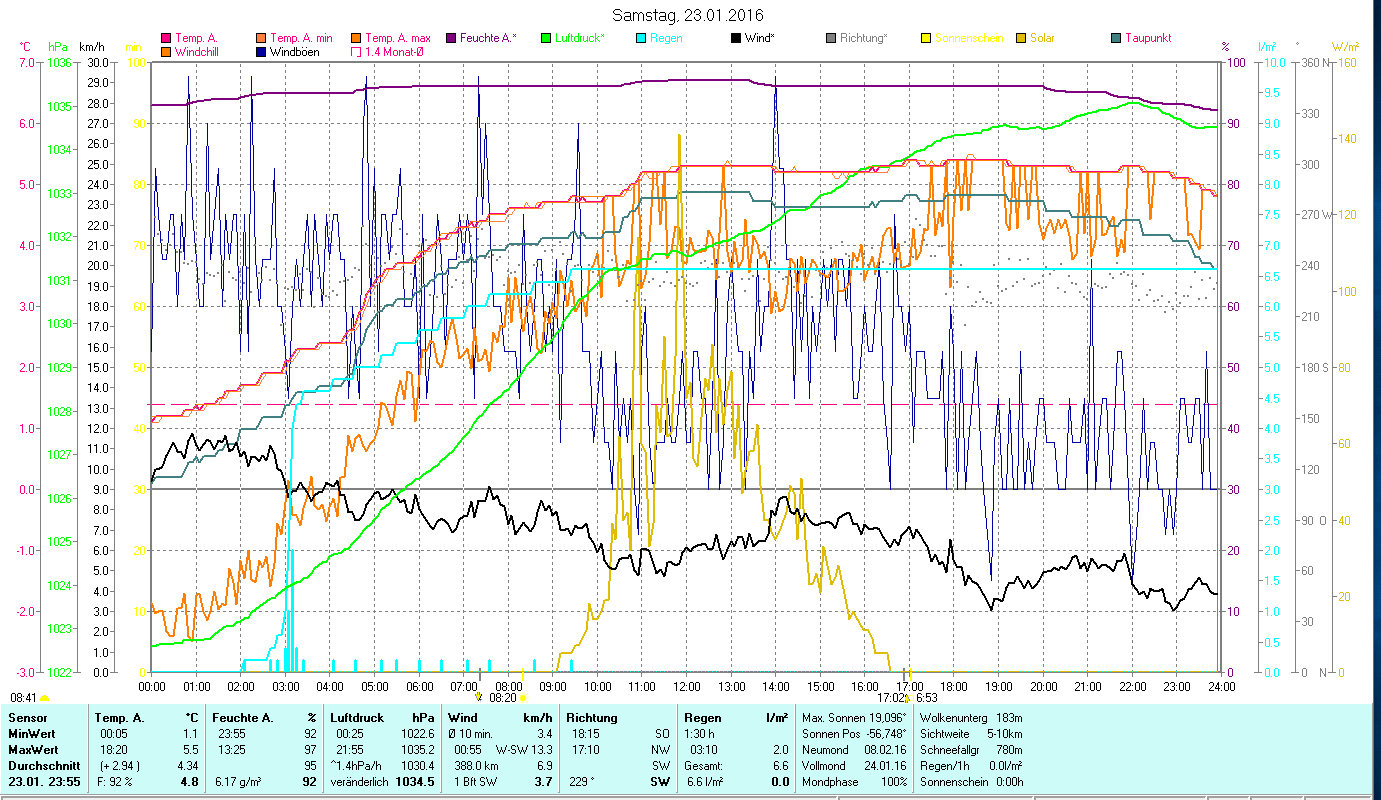Click the 'Sonnen Pos -56,748°' entry

point(854,733)
